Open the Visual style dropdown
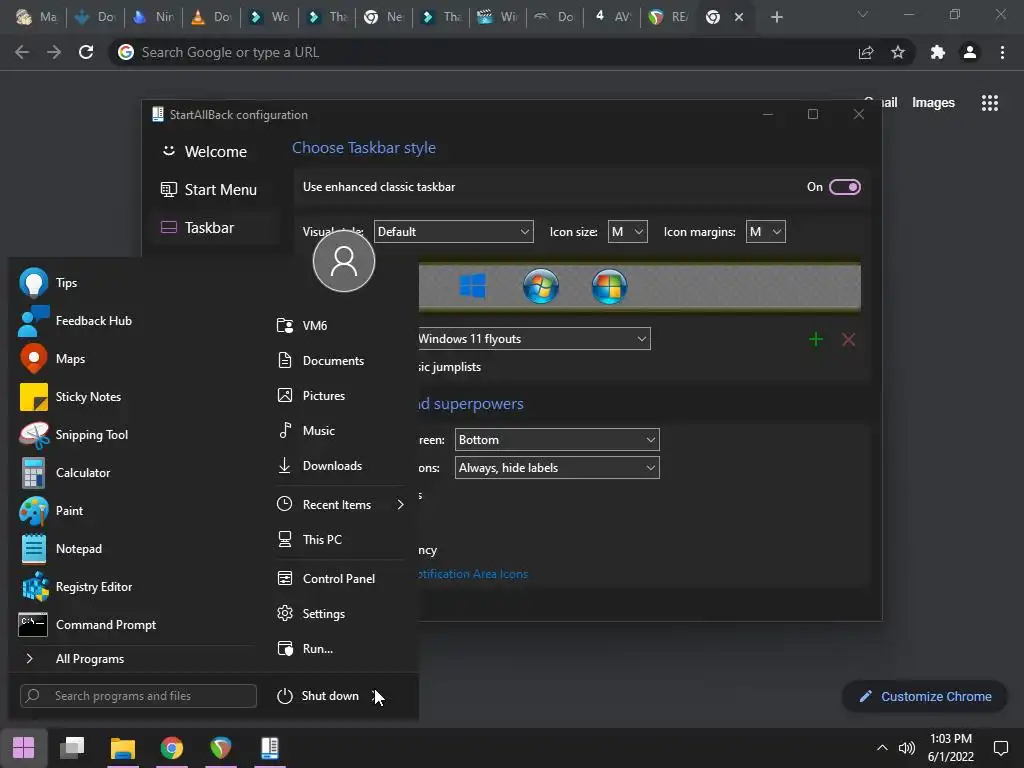Viewport: 1024px width, 768px height. pyautogui.click(x=453, y=231)
